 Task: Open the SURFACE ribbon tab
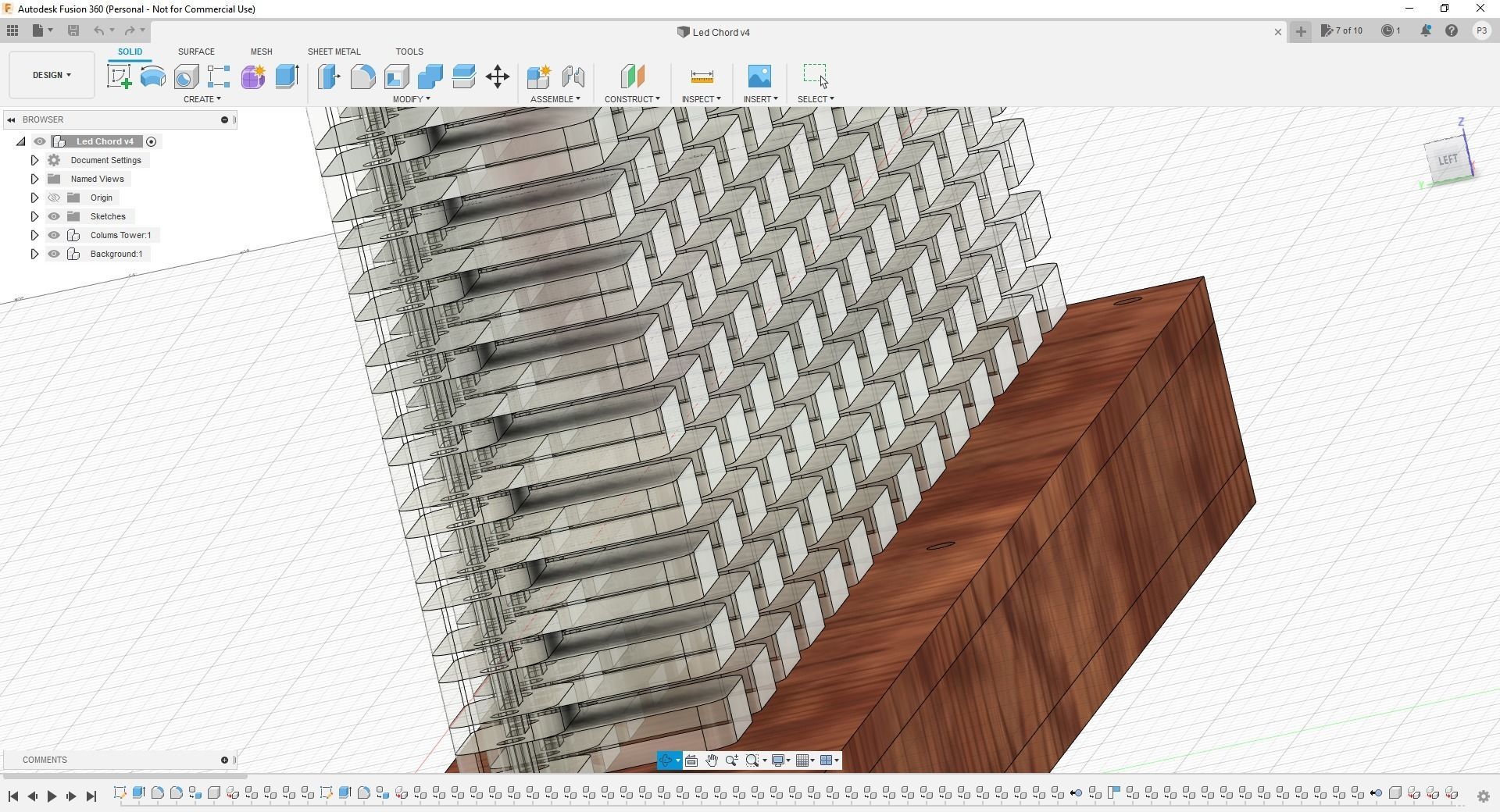pos(196,51)
